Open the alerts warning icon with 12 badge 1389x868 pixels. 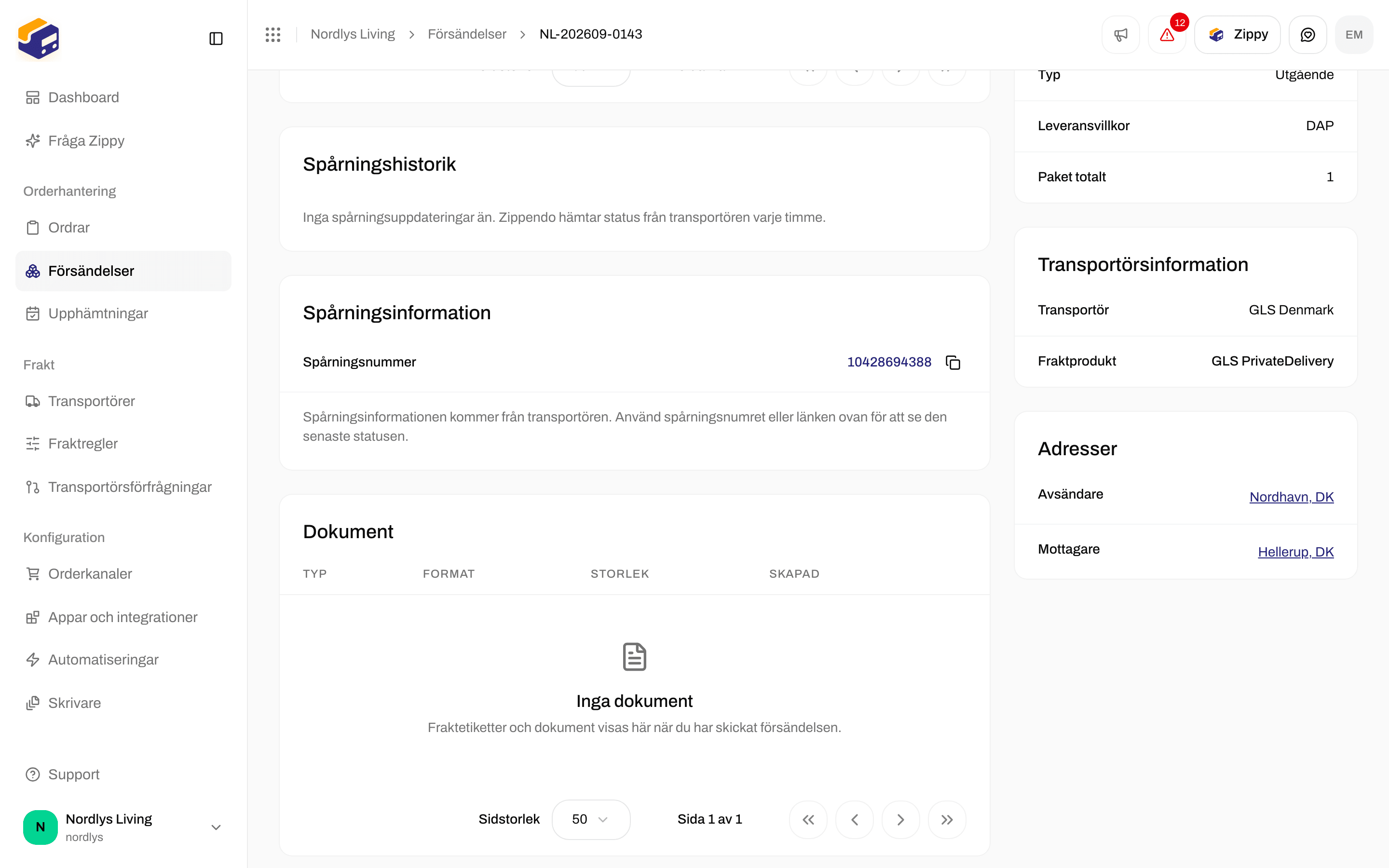[x=1167, y=34]
